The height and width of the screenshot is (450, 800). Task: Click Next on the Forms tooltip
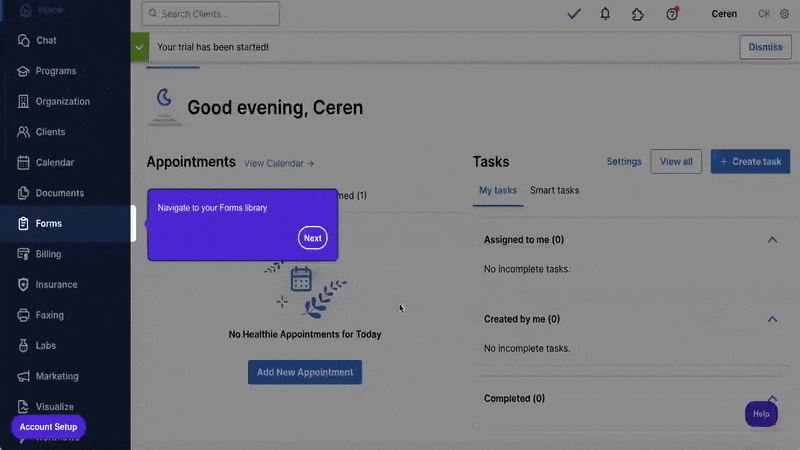(313, 238)
